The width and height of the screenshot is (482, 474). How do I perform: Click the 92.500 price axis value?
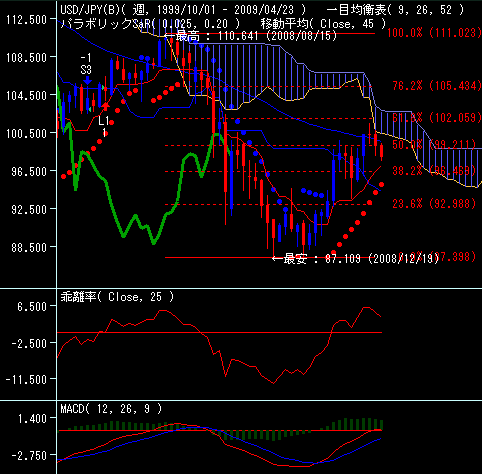[29, 209]
